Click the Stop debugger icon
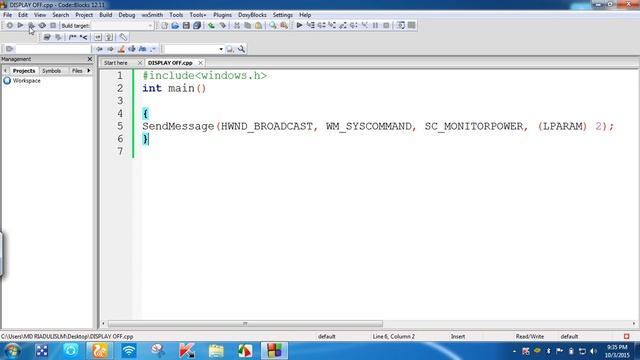This screenshot has width=640, height=360. click(x=386, y=25)
